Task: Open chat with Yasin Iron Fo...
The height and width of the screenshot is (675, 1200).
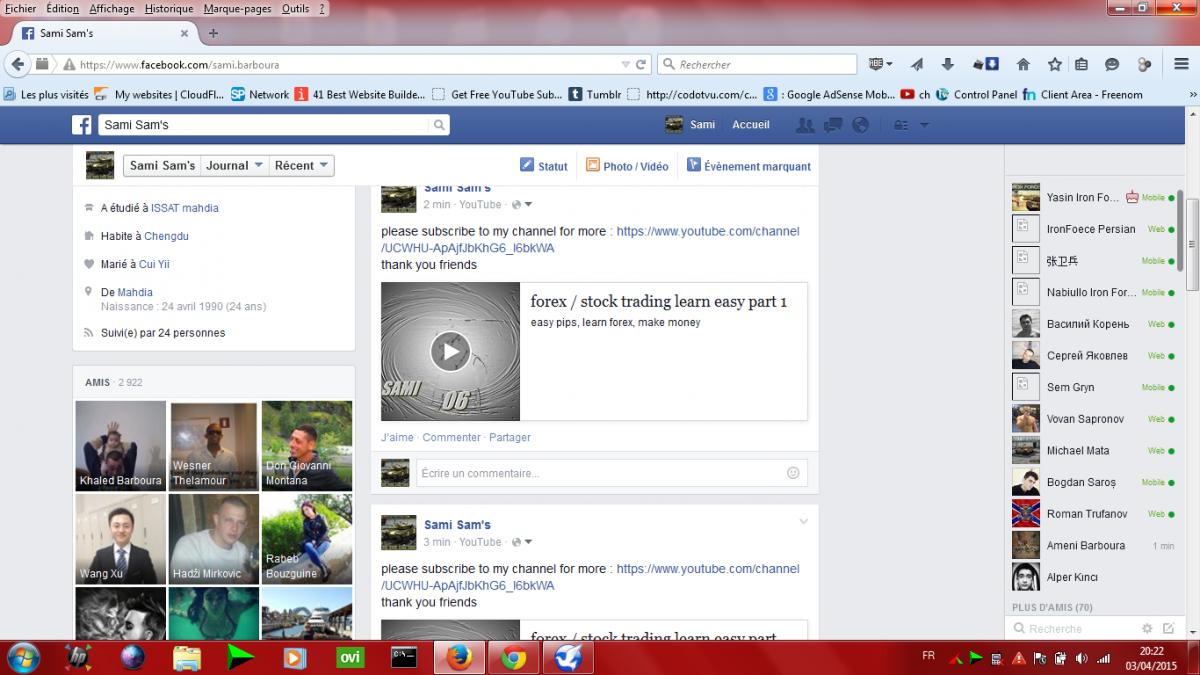Action: (1091, 197)
